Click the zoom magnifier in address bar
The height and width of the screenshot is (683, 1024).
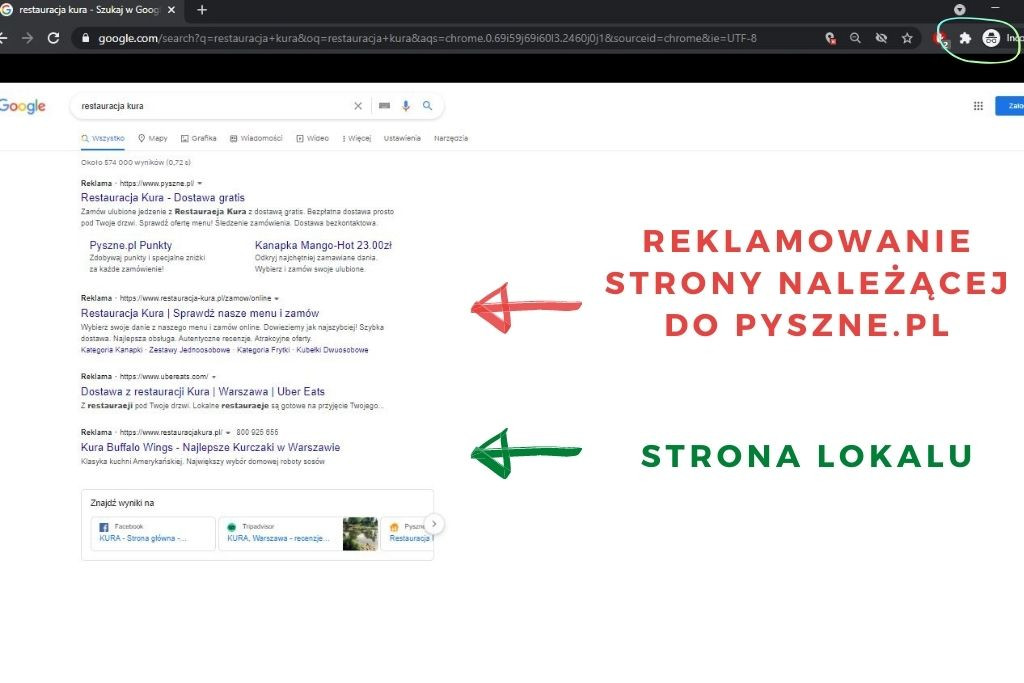click(x=855, y=38)
